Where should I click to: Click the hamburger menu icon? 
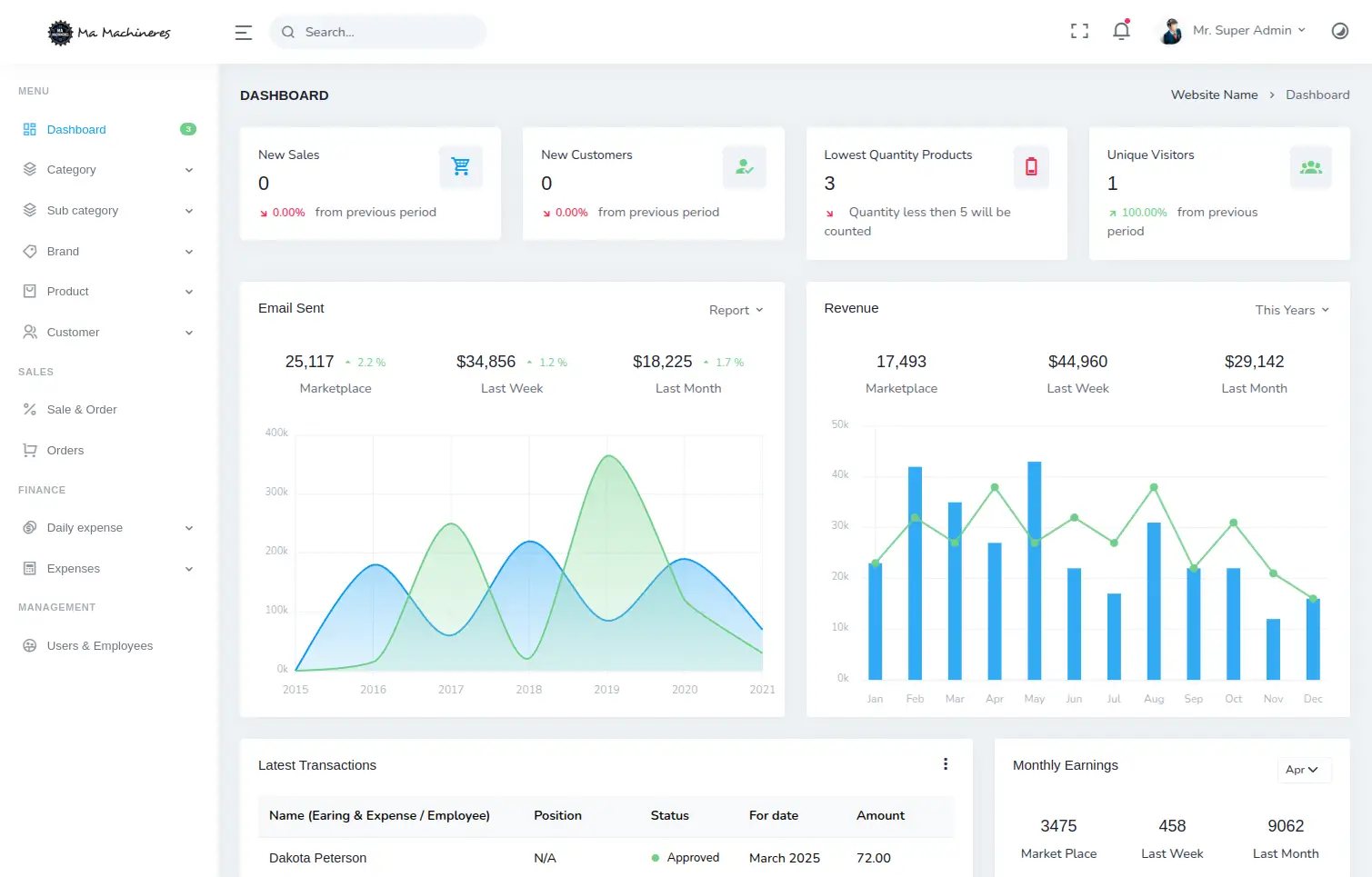pos(244,33)
